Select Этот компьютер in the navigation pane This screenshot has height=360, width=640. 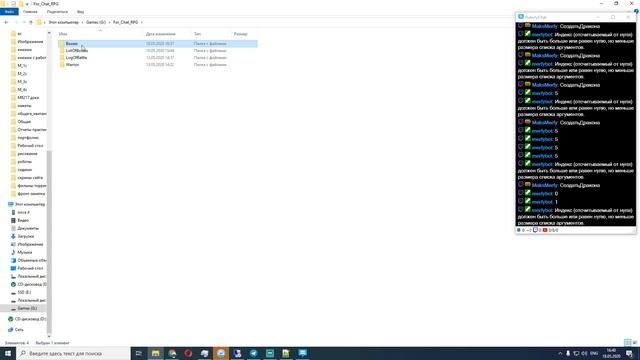click(30, 204)
